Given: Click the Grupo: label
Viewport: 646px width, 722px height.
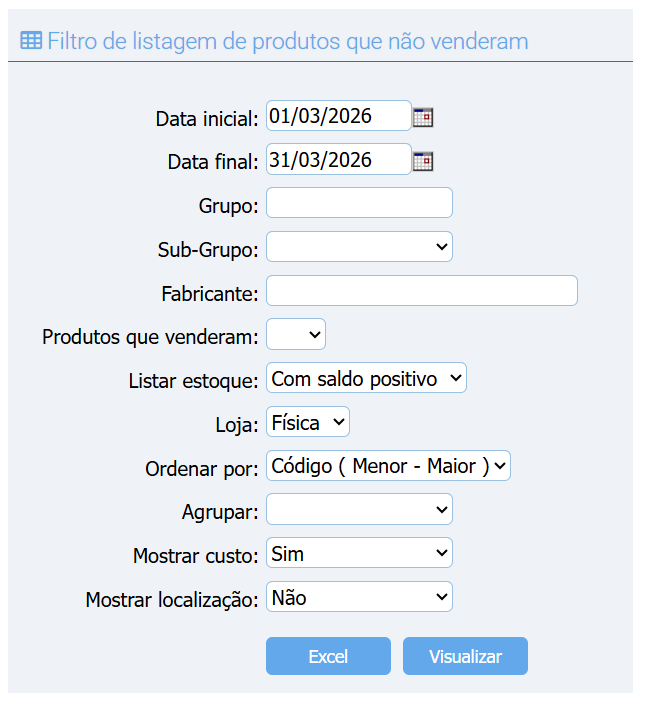Looking at the screenshot, I should point(229,206).
